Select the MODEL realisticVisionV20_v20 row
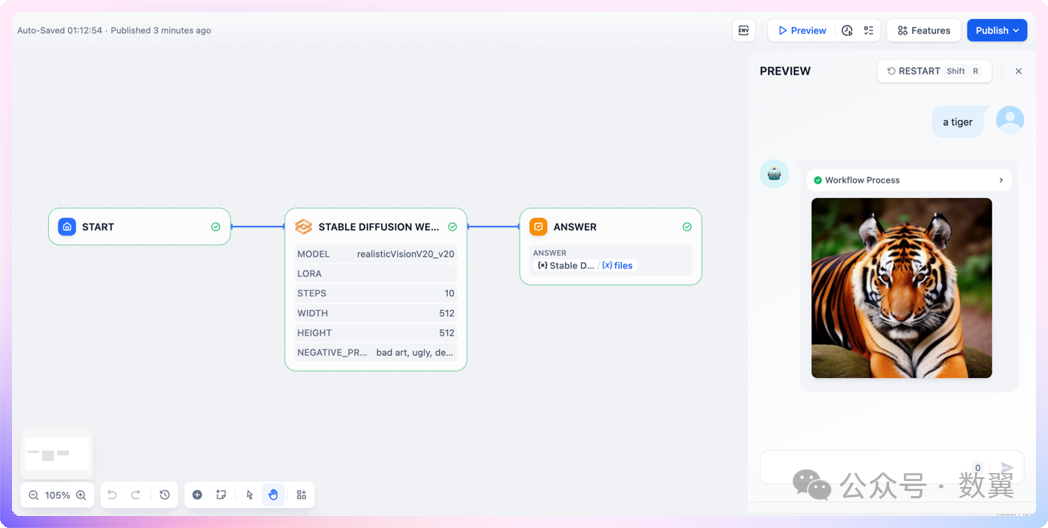This screenshot has height=528, width=1048. pyautogui.click(x=376, y=254)
